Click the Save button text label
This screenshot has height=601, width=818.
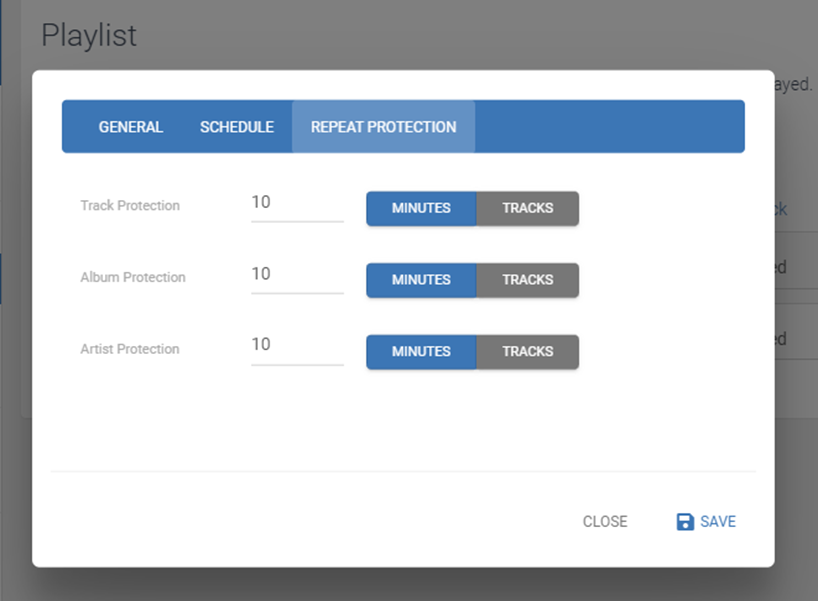click(718, 522)
